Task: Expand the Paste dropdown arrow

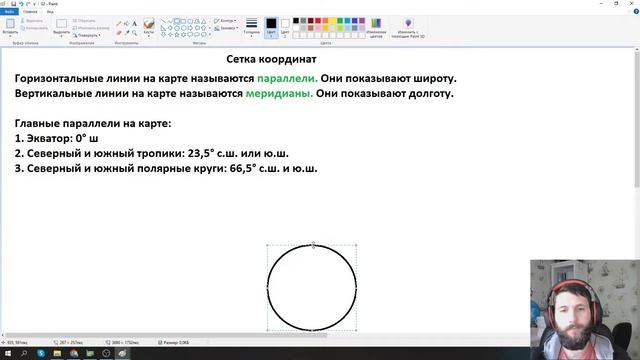Action: tap(10, 36)
